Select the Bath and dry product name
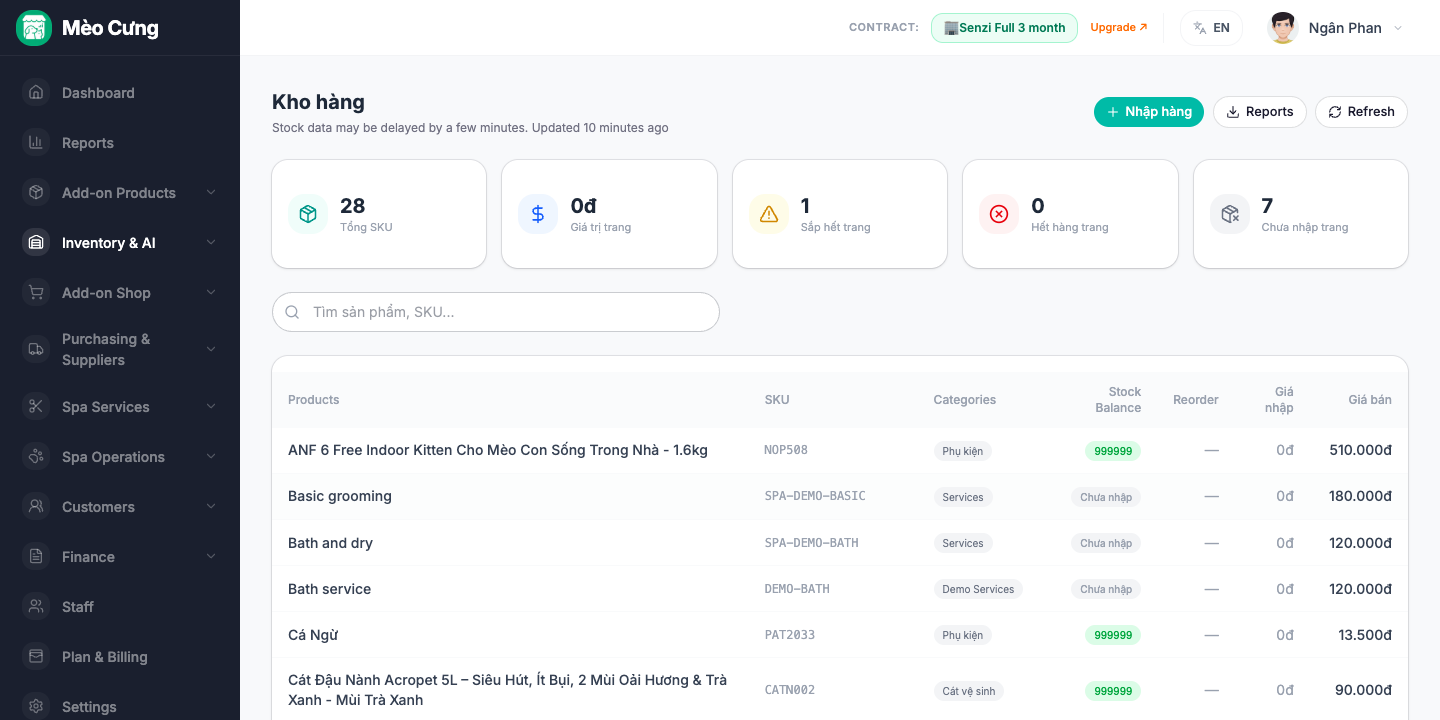 click(330, 543)
